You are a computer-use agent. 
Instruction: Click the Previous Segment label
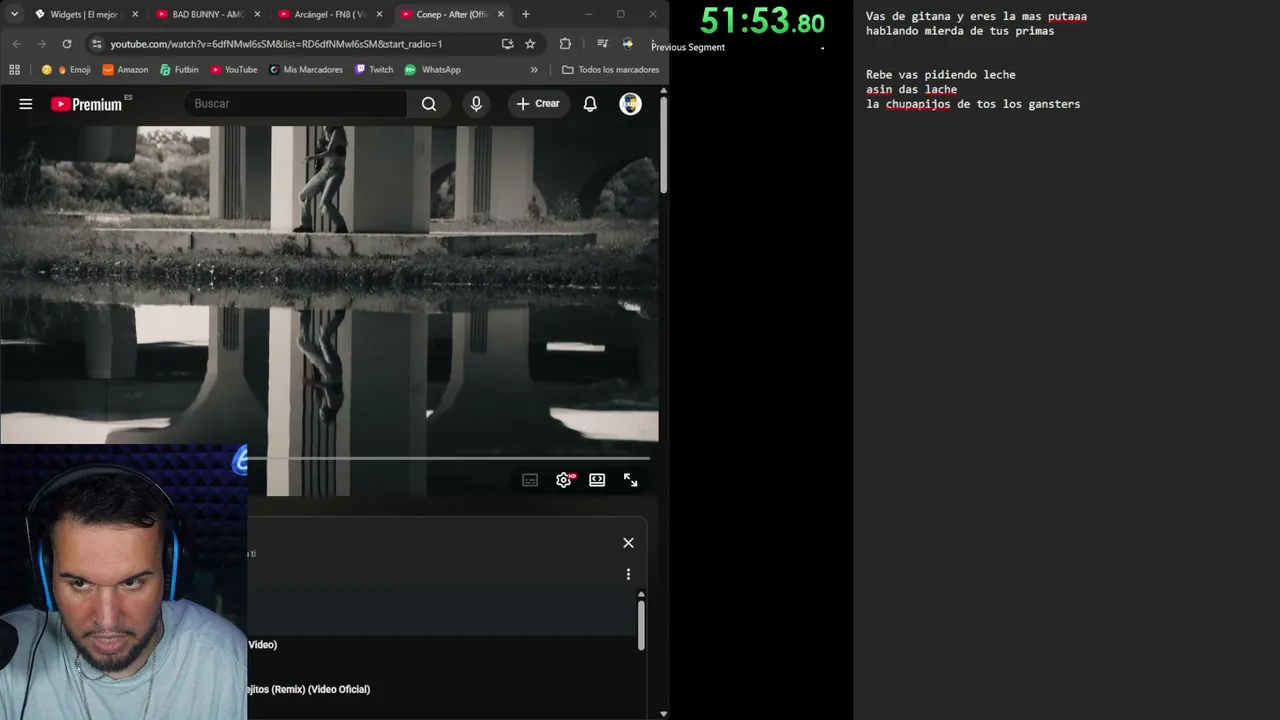[x=688, y=47]
